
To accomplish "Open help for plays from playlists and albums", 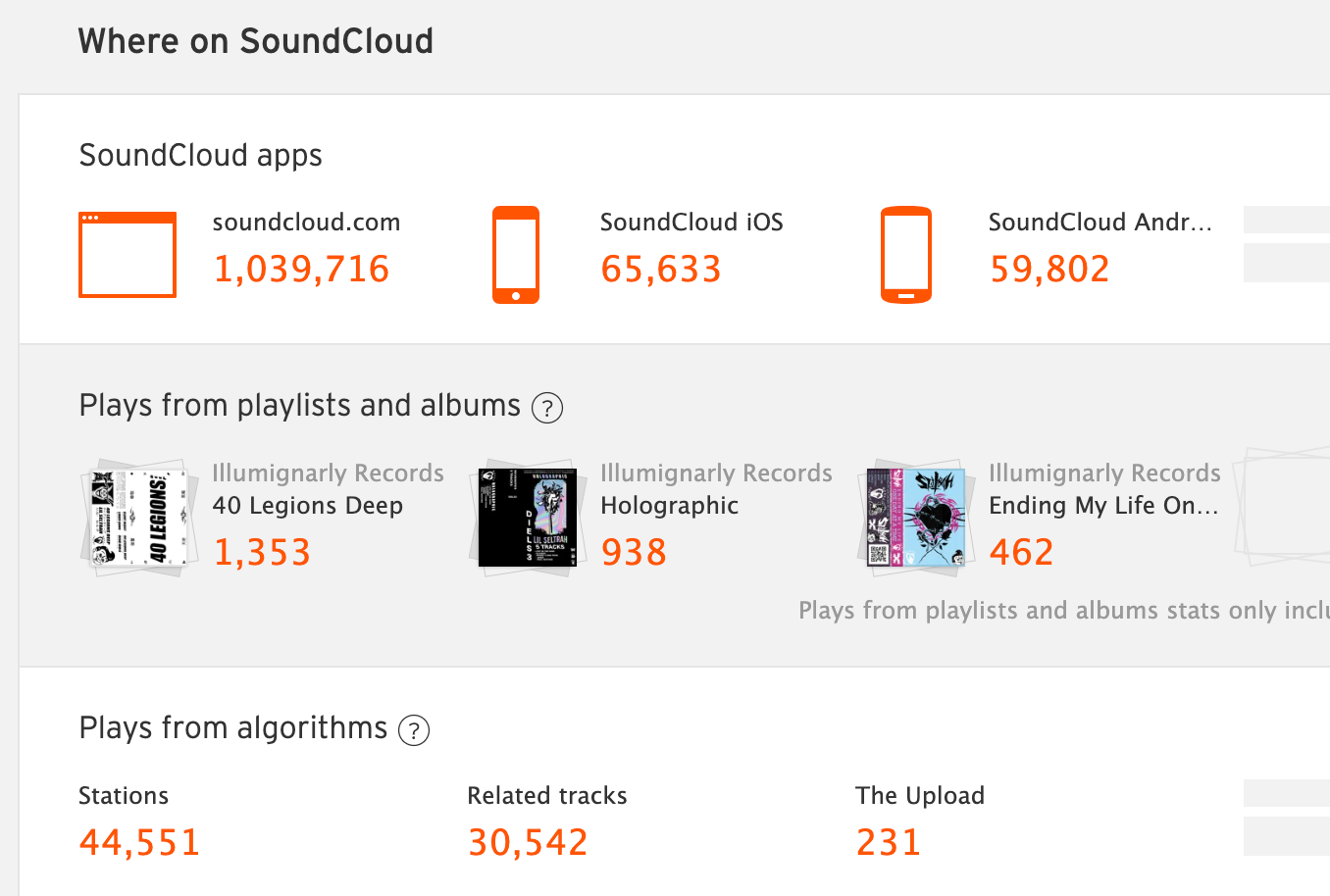I will [547, 408].
